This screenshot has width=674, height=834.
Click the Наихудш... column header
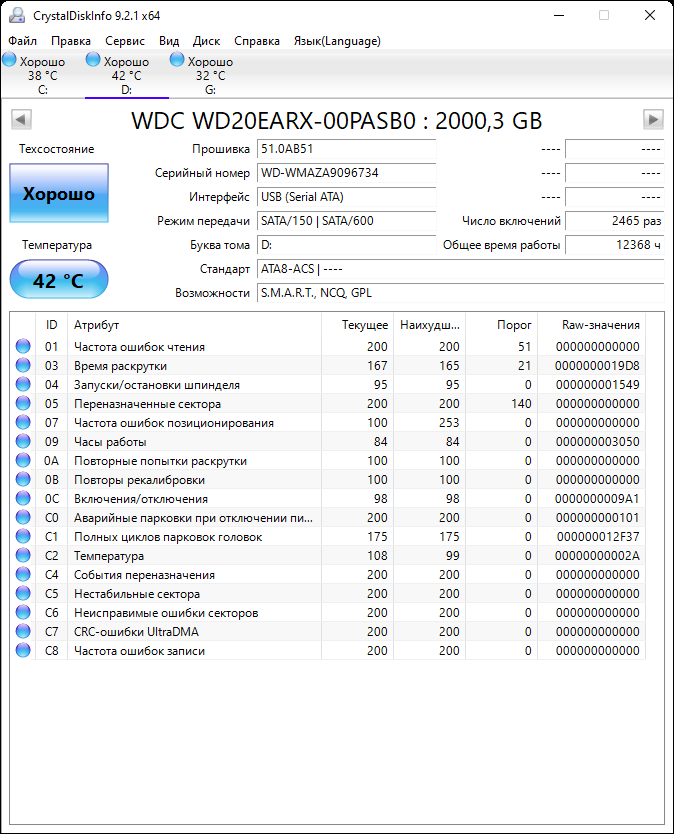point(429,324)
